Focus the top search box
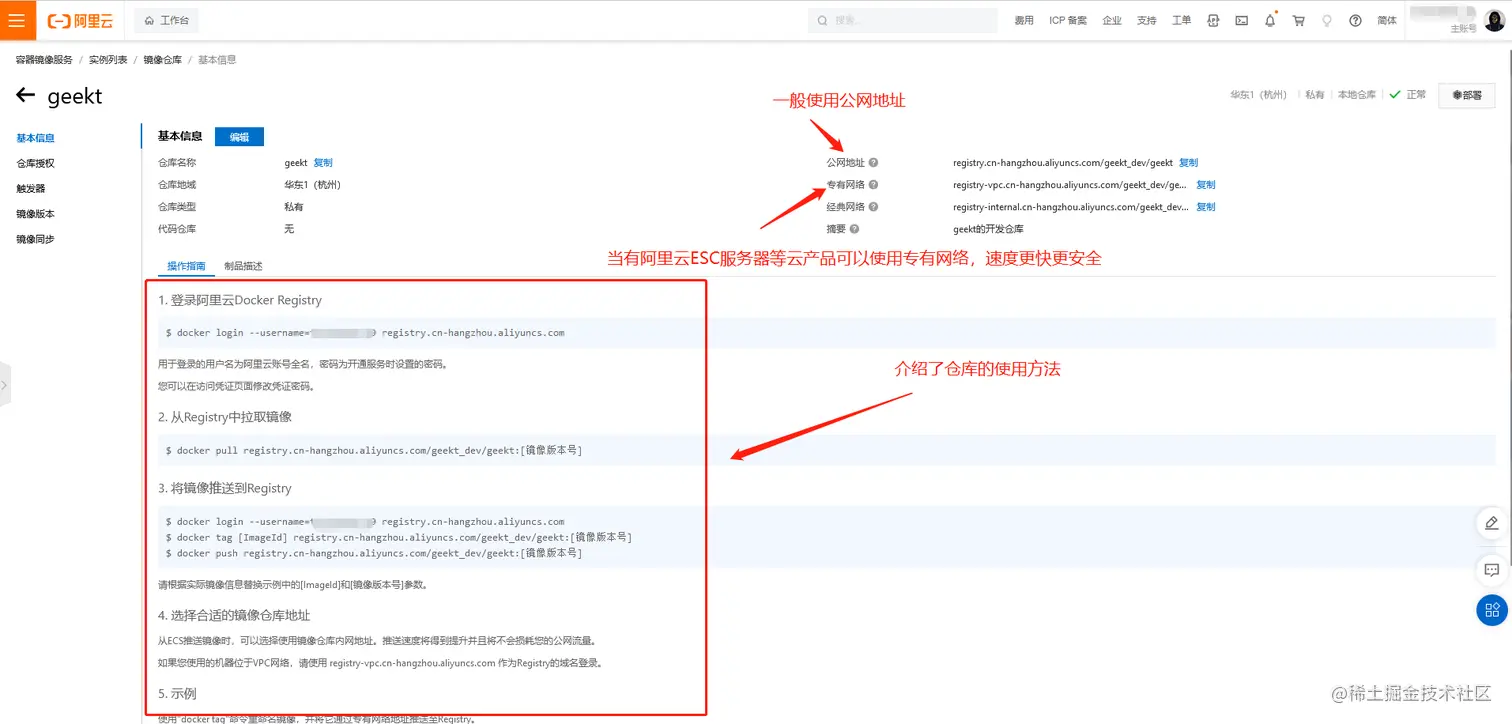Image resolution: width=1512 pixels, height=724 pixels. [x=903, y=20]
